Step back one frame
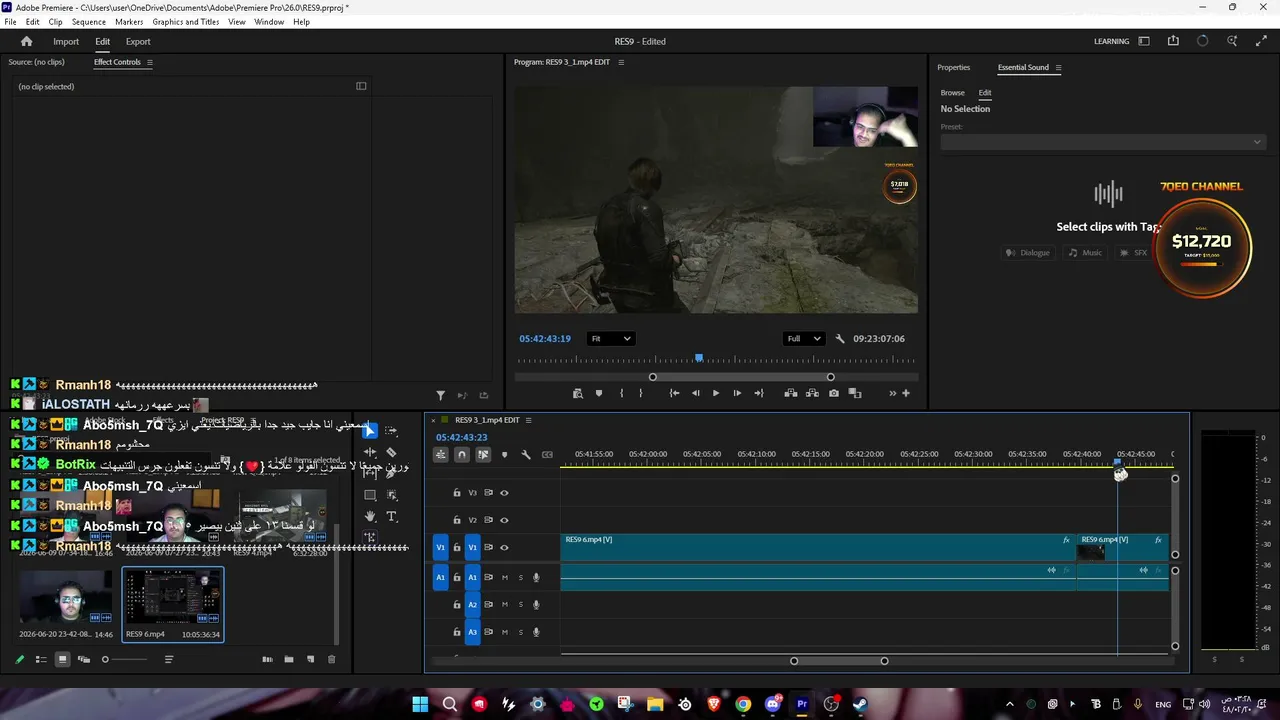The image size is (1280, 720). tap(695, 393)
